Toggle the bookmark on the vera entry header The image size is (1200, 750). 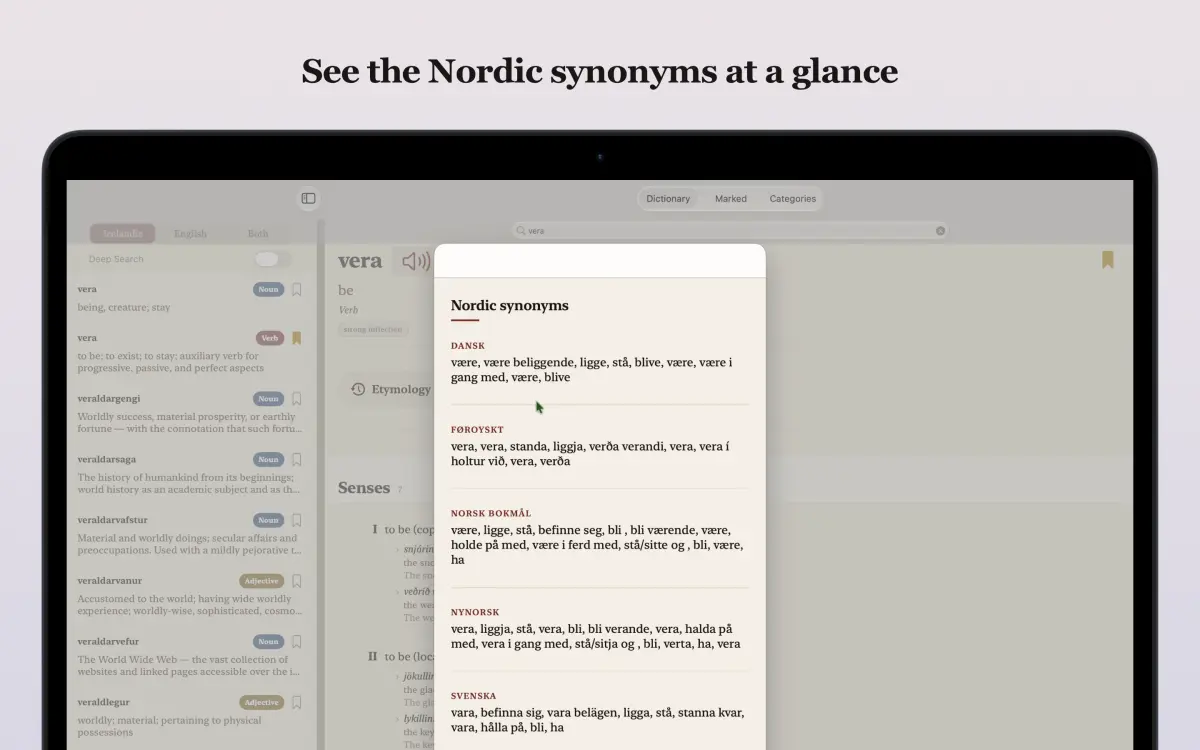coord(1108,260)
